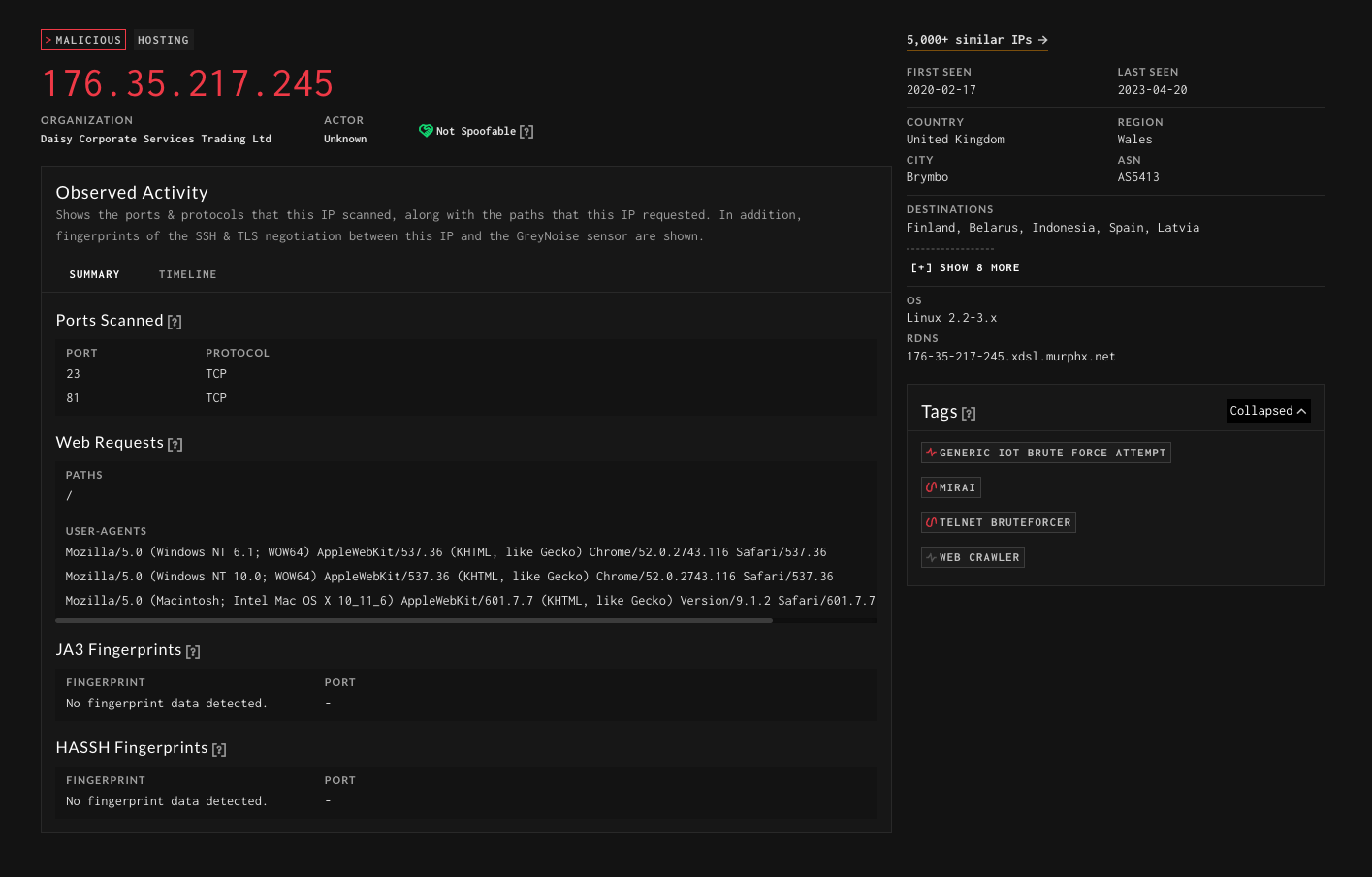Open the 5,000+ similar IPs link
Image resolution: width=1372 pixels, height=877 pixels.
tap(975, 39)
